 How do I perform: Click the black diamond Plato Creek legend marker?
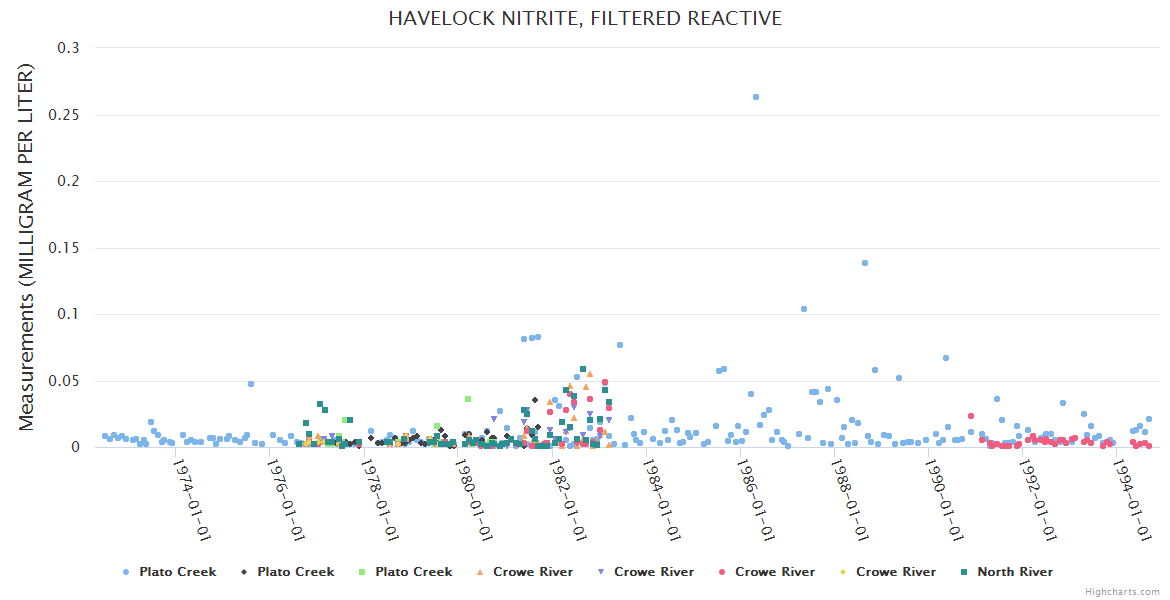tap(244, 572)
